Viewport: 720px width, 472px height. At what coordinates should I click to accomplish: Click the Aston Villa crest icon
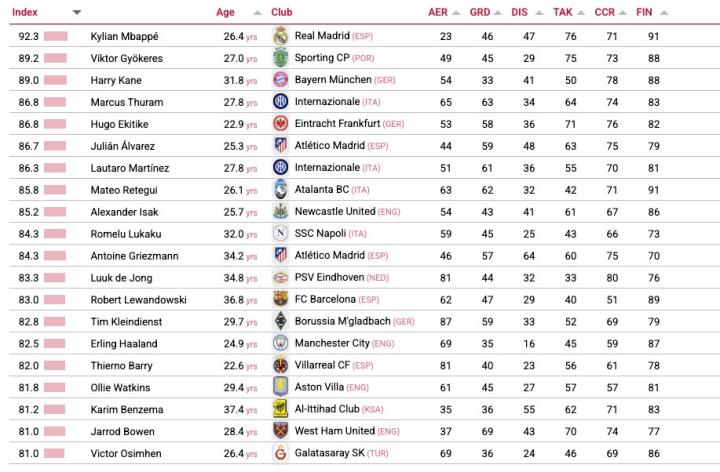coord(280,387)
